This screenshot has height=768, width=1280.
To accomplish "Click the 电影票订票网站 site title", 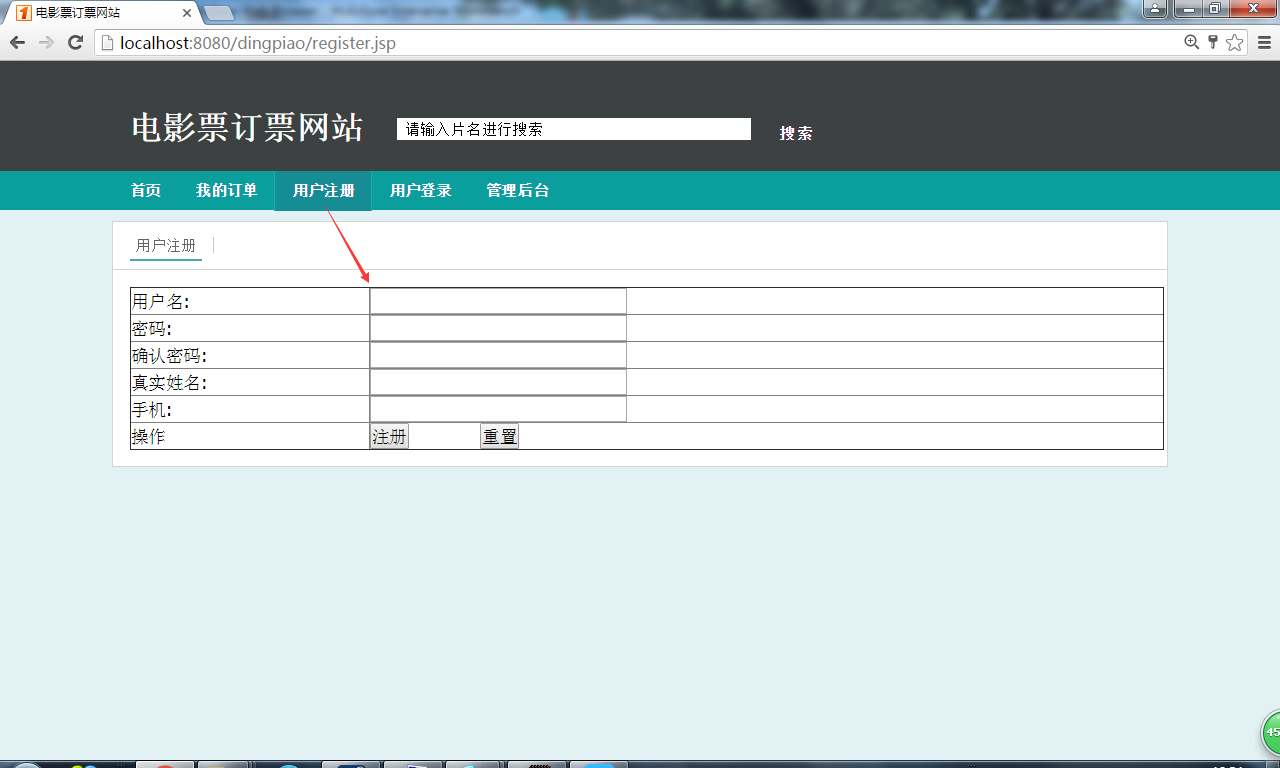I will [x=247, y=128].
